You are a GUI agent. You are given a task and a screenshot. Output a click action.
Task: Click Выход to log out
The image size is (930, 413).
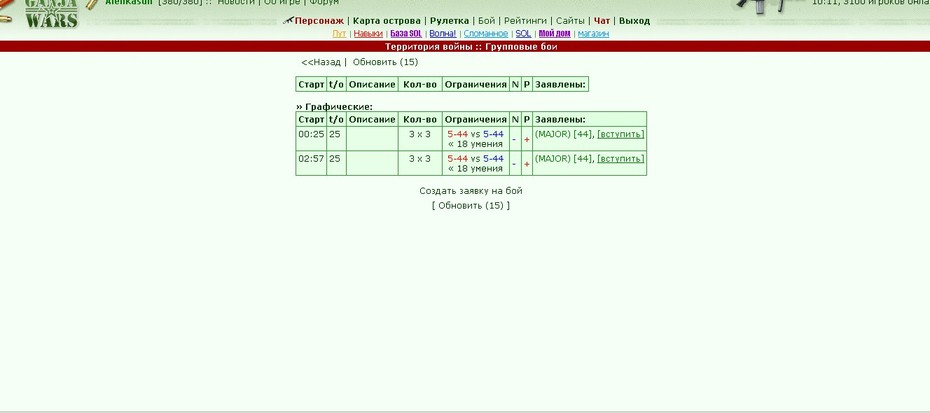coord(635,21)
